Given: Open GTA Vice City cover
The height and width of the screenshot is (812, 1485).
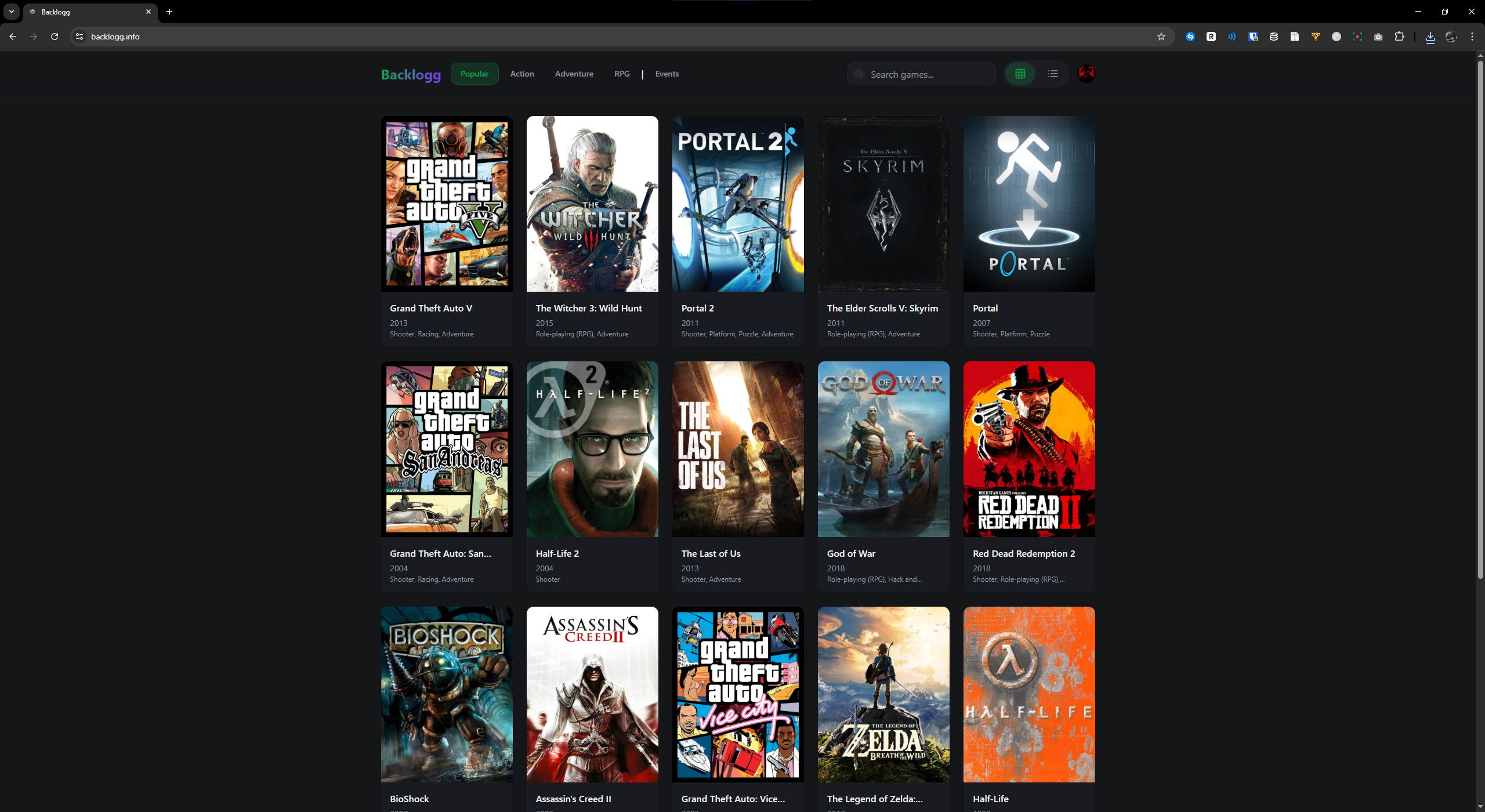Looking at the screenshot, I should click(738, 694).
